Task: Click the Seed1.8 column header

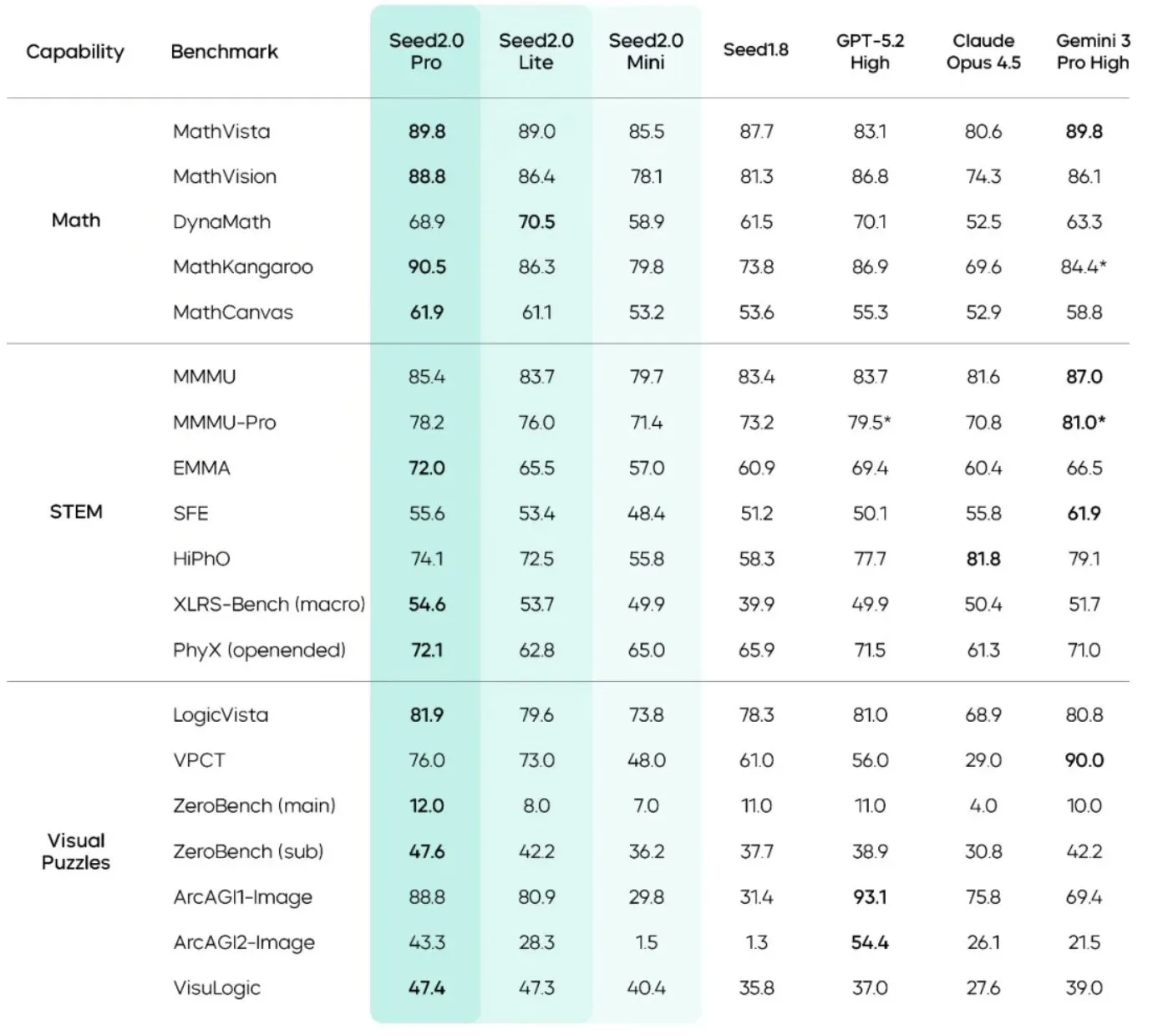Action: [755, 50]
